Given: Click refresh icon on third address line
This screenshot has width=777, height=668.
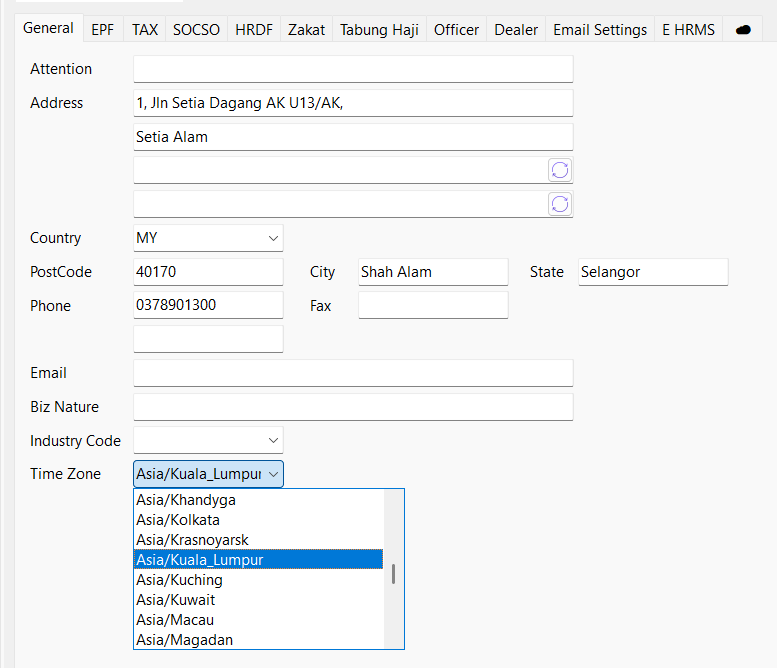Looking at the screenshot, I should [x=560, y=170].
